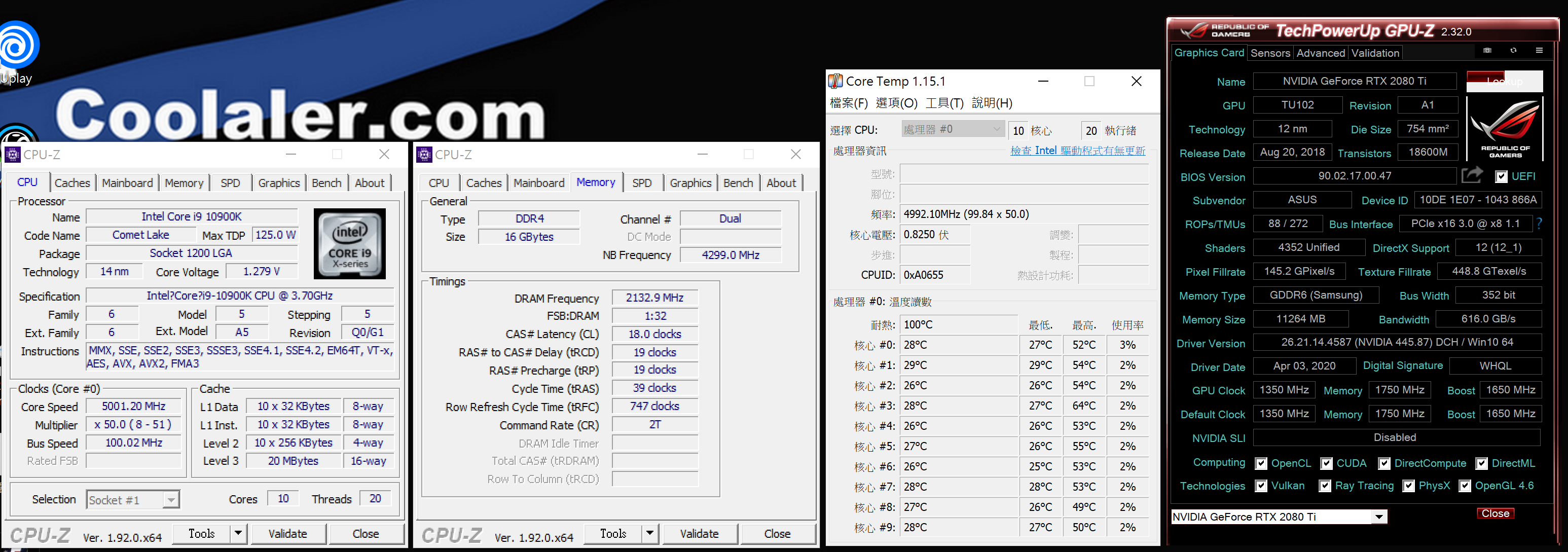Screen dimensions: 1568x552
Task: Switch to the Advanced tab in GPU-Z
Action: click(x=1320, y=53)
